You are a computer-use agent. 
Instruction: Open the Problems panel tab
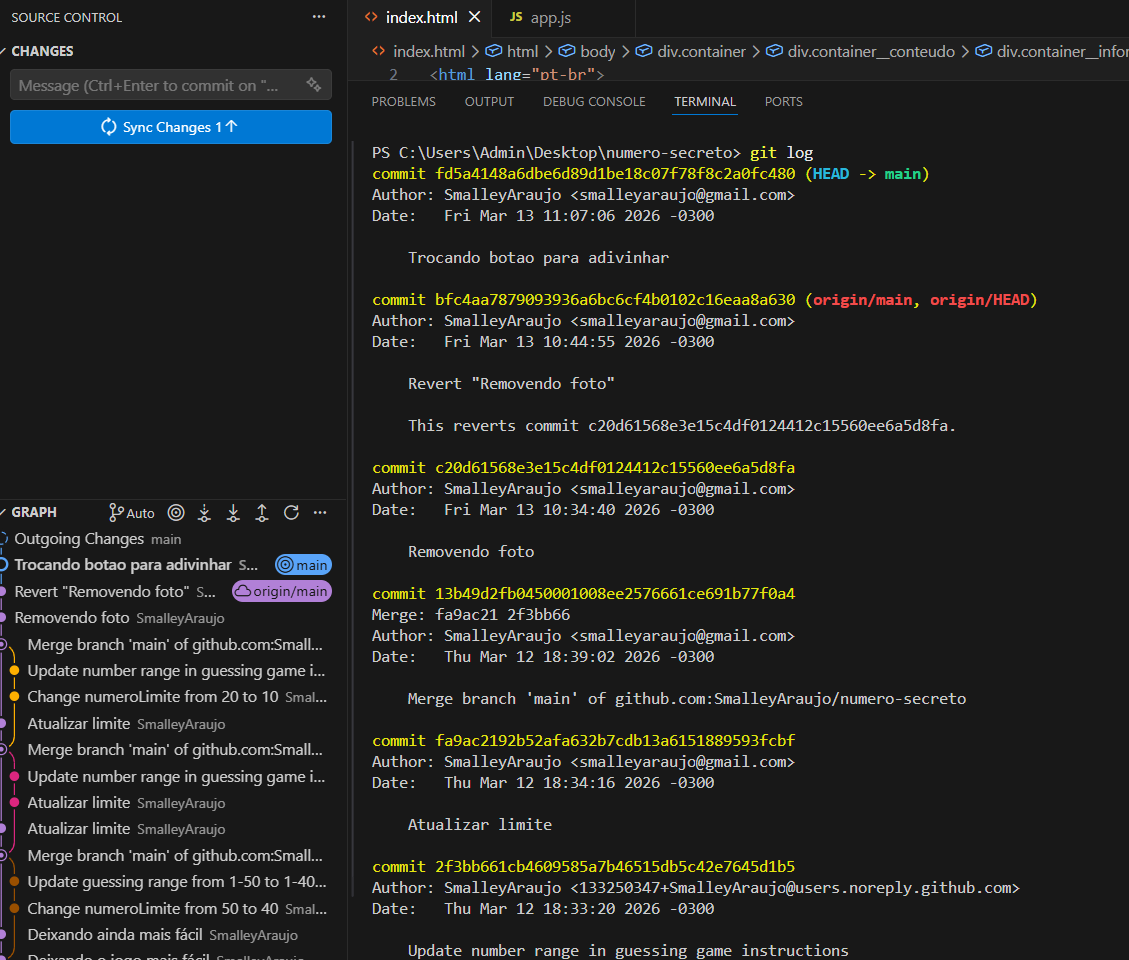pos(403,102)
